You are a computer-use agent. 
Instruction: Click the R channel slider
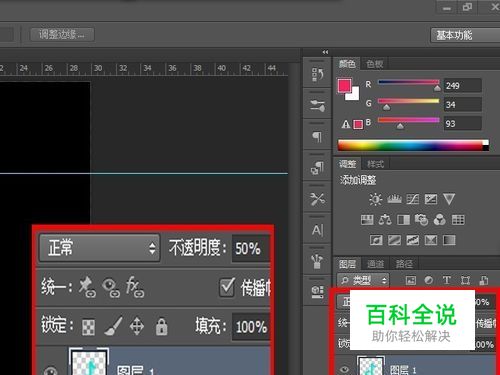[409, 83]
